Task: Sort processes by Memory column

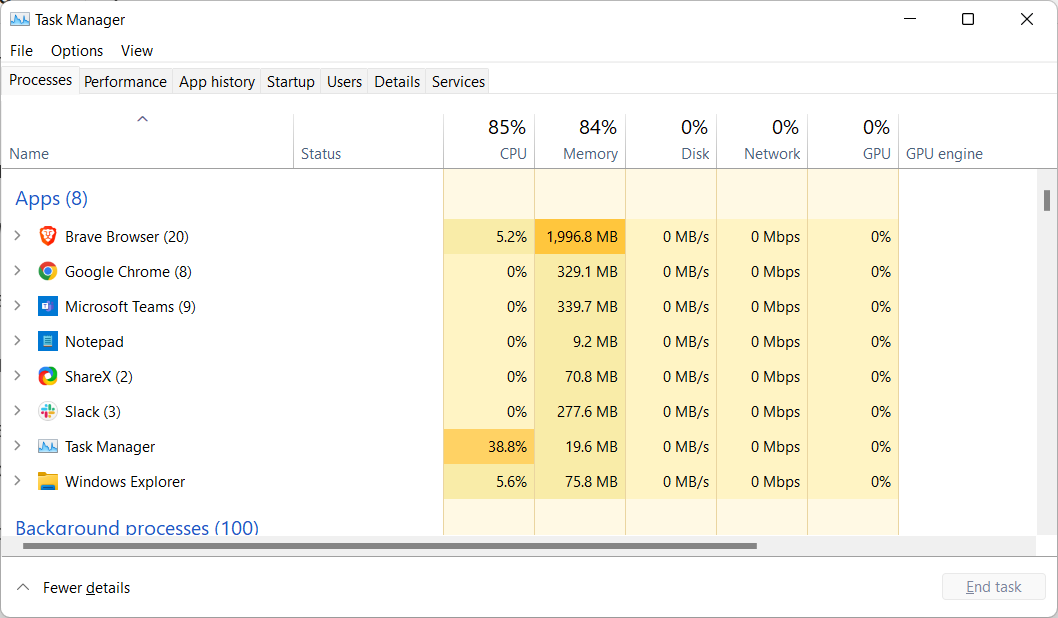Action: 580,140
